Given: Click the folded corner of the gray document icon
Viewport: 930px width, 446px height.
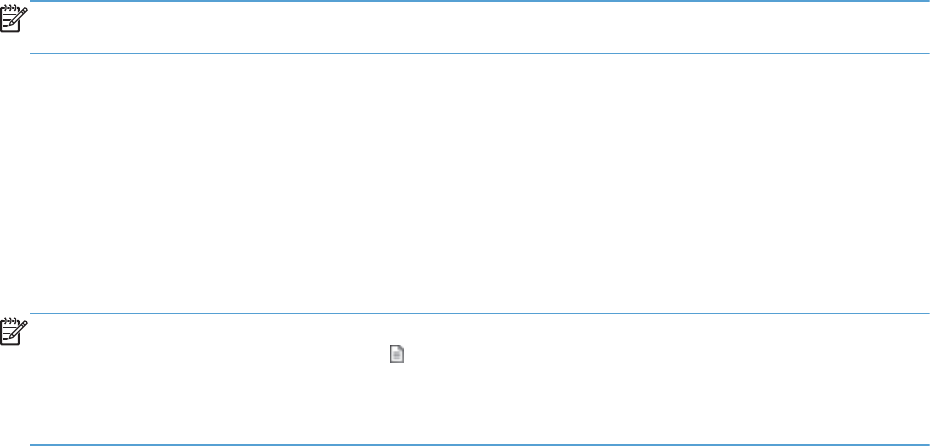Looking at the screenshot, I should click(402, 350).
